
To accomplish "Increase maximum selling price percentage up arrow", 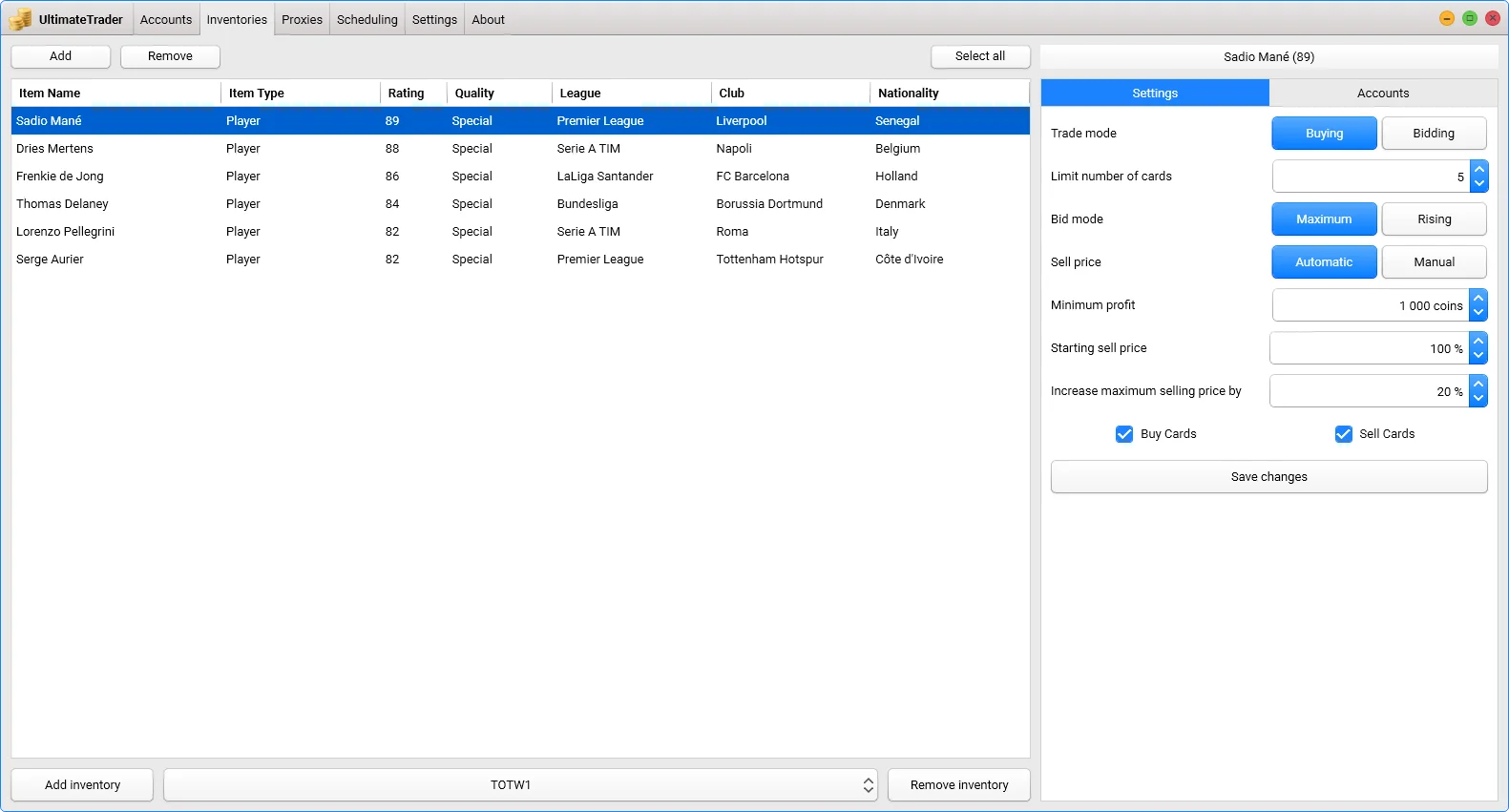I will (x=1478, y=384).
